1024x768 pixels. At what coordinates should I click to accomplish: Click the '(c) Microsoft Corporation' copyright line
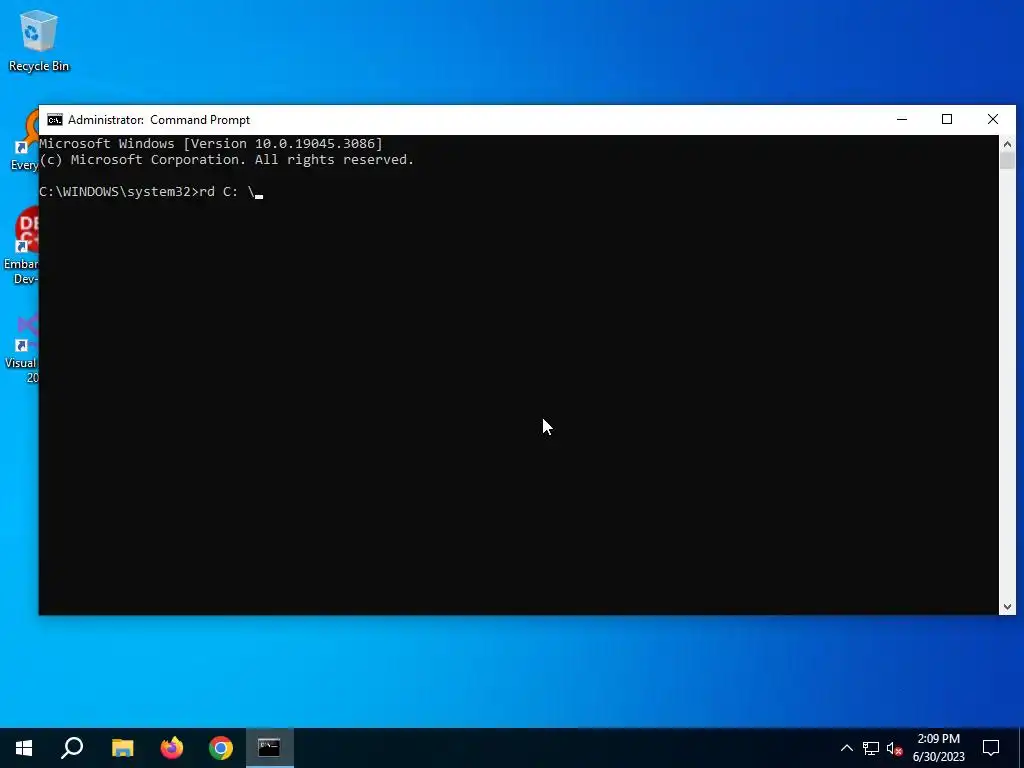click(227, 160)
